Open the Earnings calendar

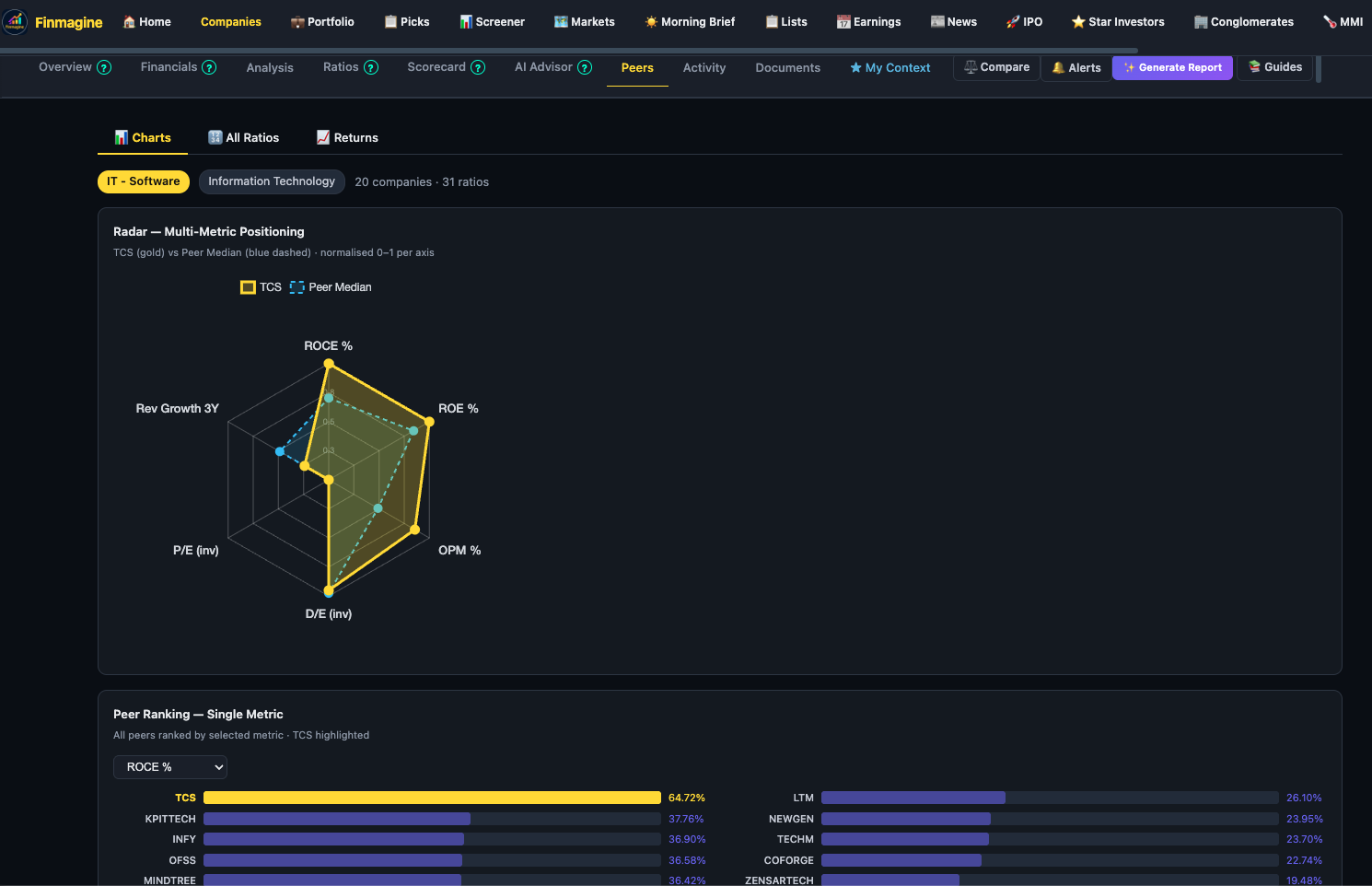coord(868,21)
